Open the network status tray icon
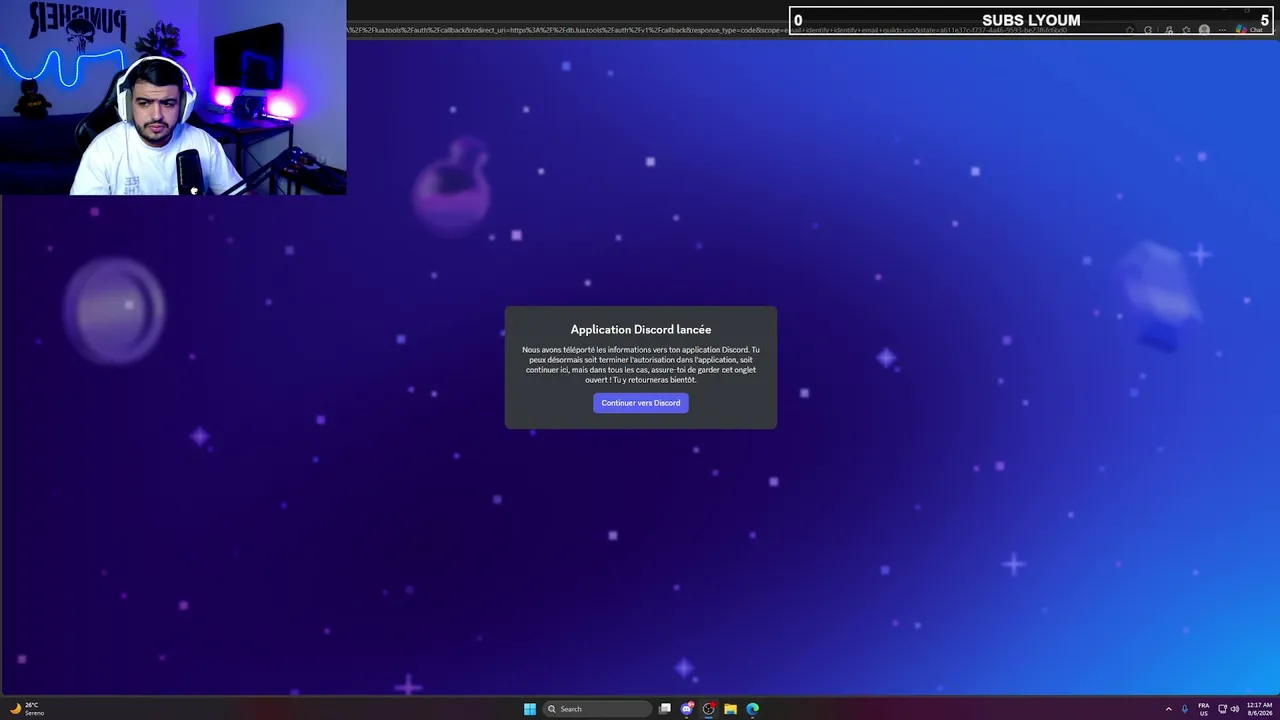 [1222, 709]
